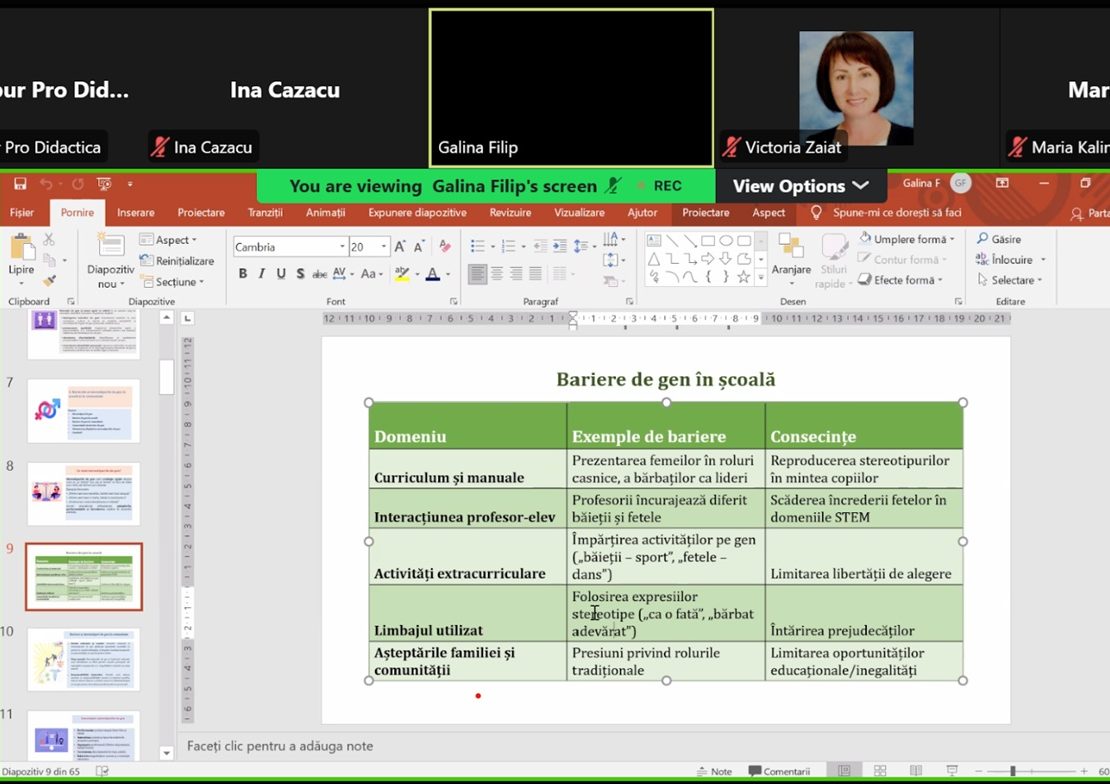
Task: Select the star shape in the shapes gallery
Action: pyautogui.click(x=743, y=277)
